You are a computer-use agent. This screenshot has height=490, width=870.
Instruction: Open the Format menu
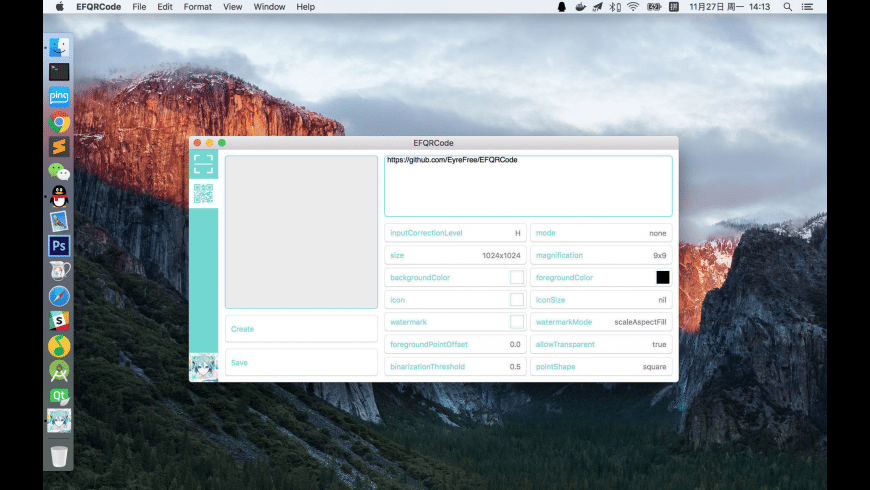198,7
